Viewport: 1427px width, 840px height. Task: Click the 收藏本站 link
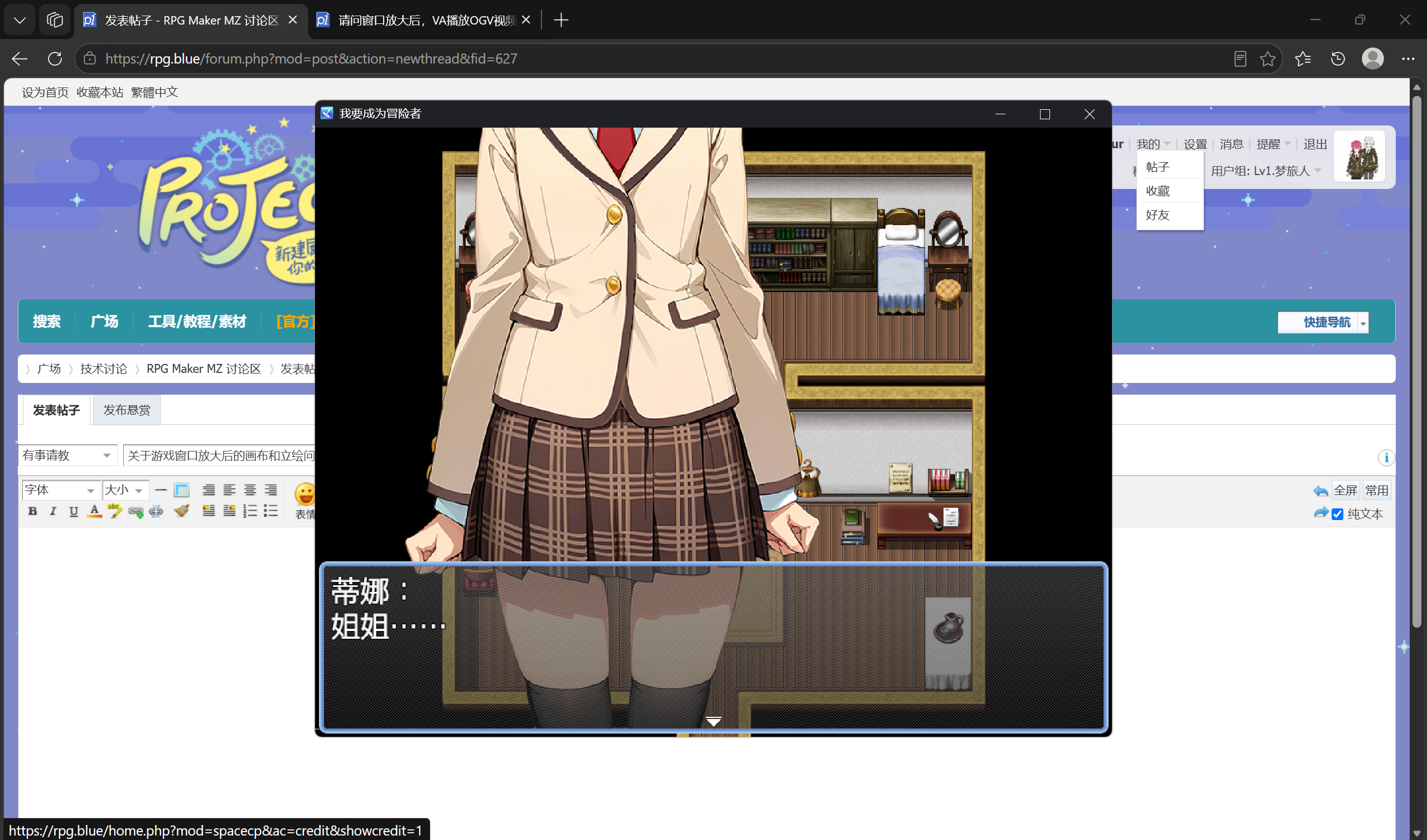coord(100,93)
